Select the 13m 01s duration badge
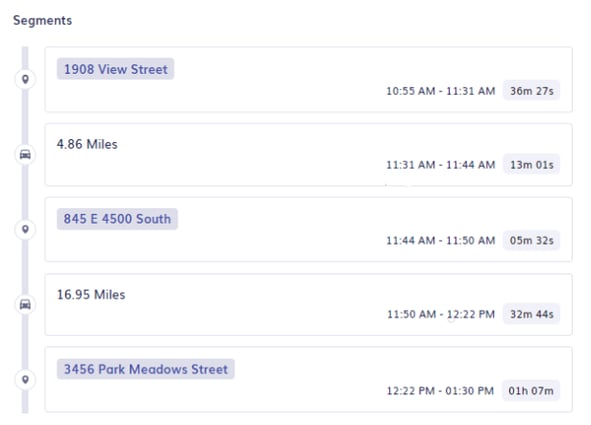This screenshot has height=425, width=591. tap(531, 165)
